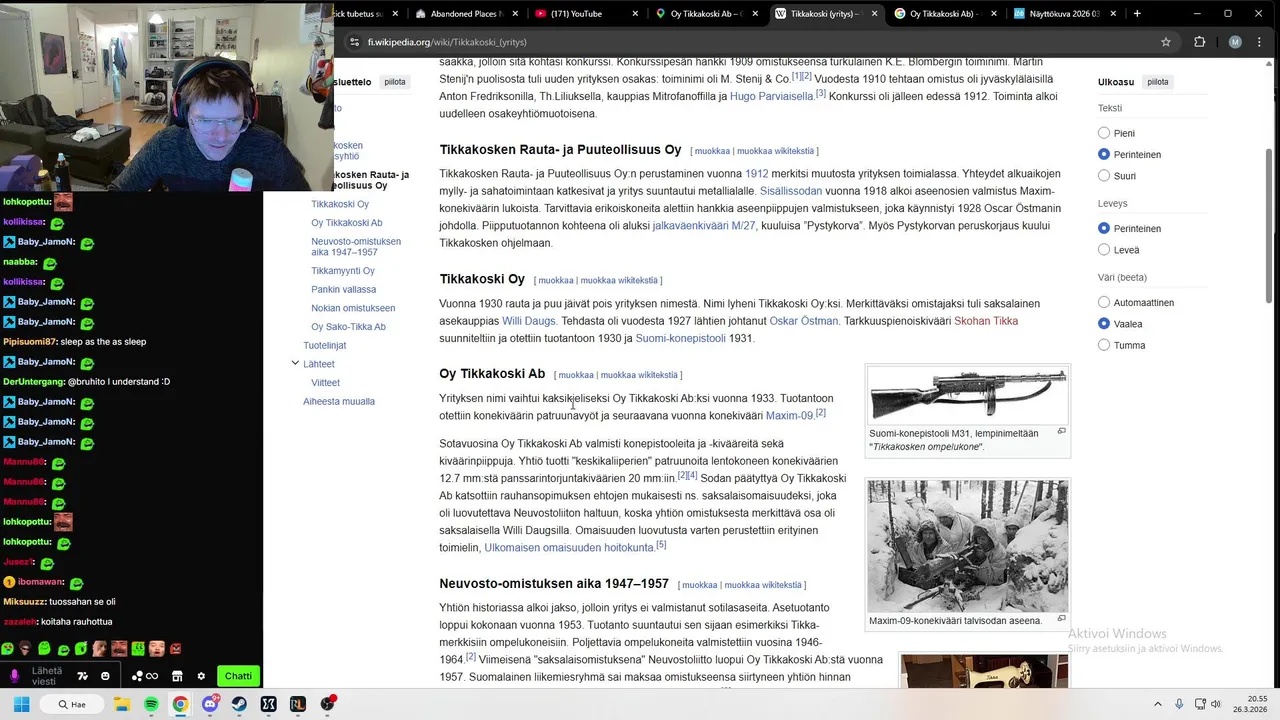Click the microphone icon in system tray
Viewport: 1280px width, 720px height.
coord(1179,704)
